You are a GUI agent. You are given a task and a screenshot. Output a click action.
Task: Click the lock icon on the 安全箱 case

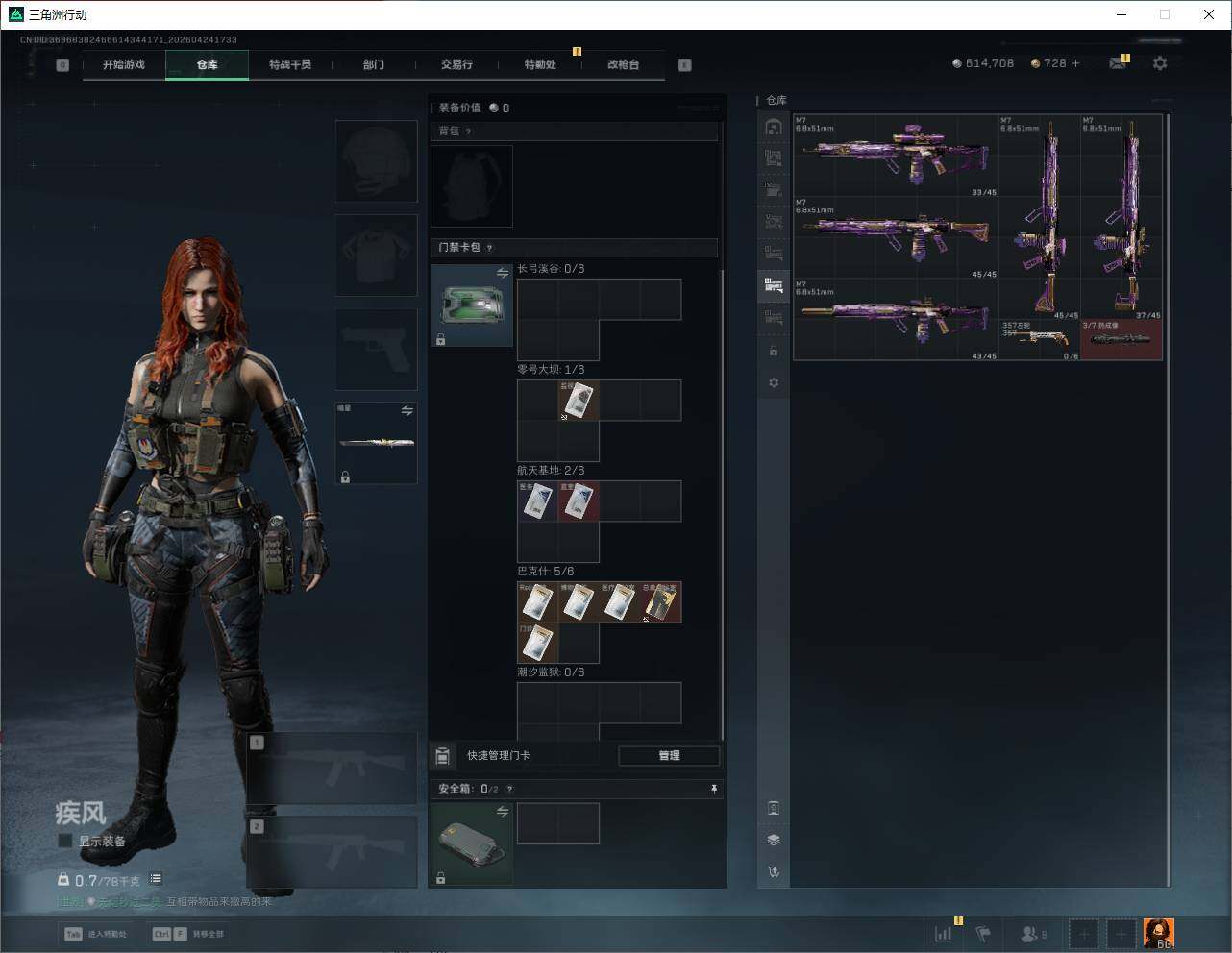(440, 877)
